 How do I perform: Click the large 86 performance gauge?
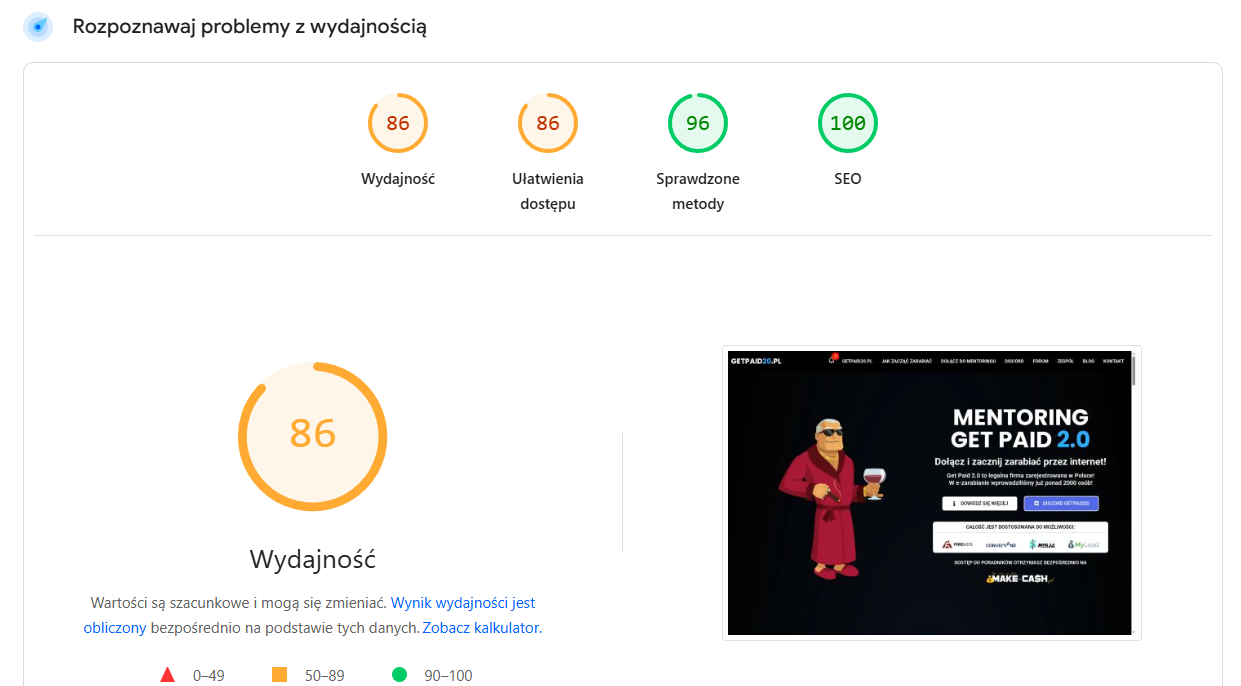(x=312, y=436)
